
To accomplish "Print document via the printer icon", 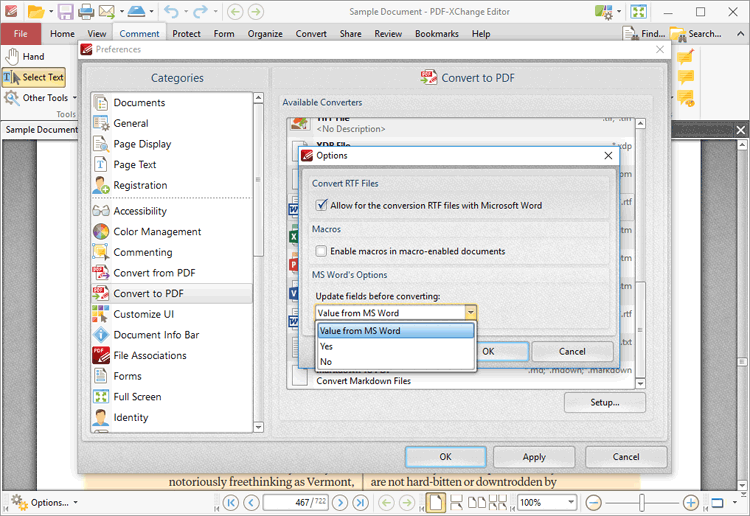I will pos(86,11).
